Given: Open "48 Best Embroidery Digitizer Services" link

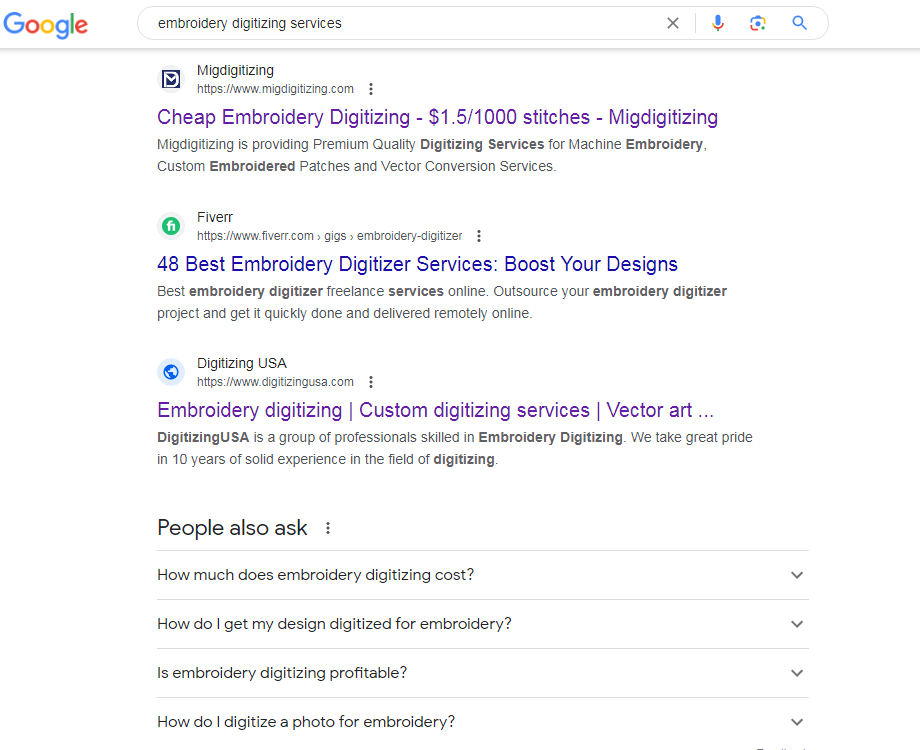Looking at the screenshot, I should [x=417, y=264].
